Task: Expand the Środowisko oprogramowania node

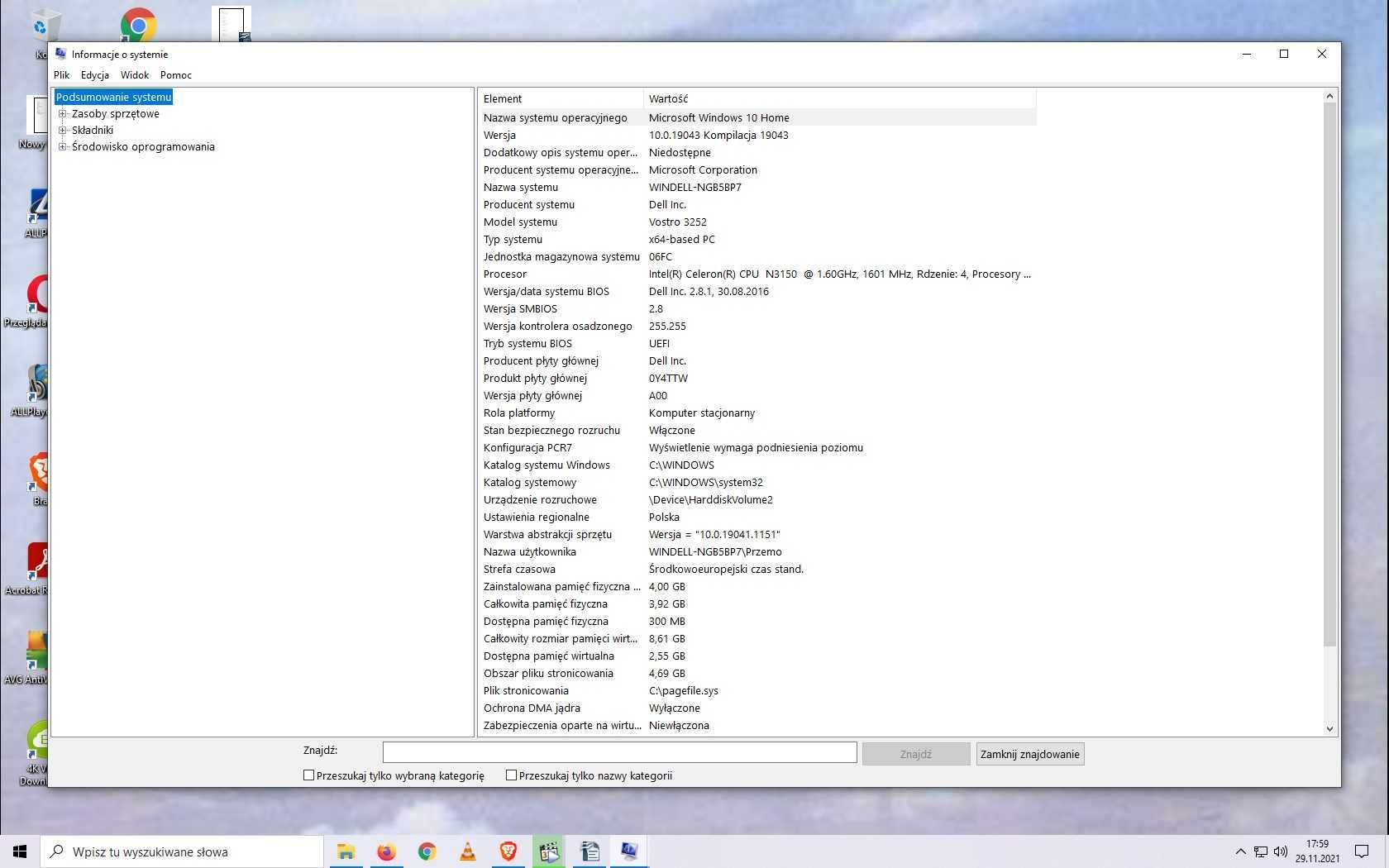Action: 62,147
